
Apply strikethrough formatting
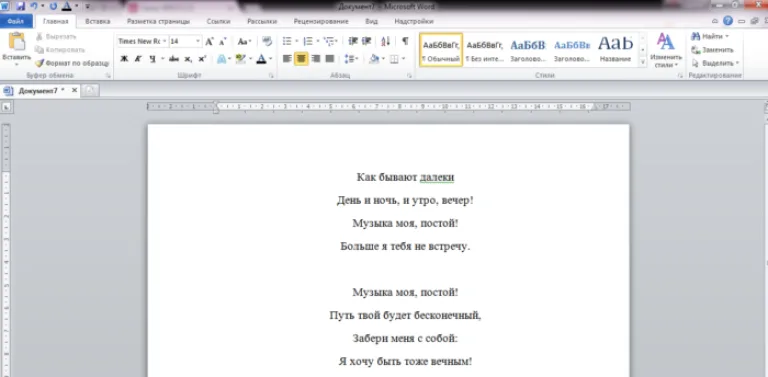pos(173,59)
